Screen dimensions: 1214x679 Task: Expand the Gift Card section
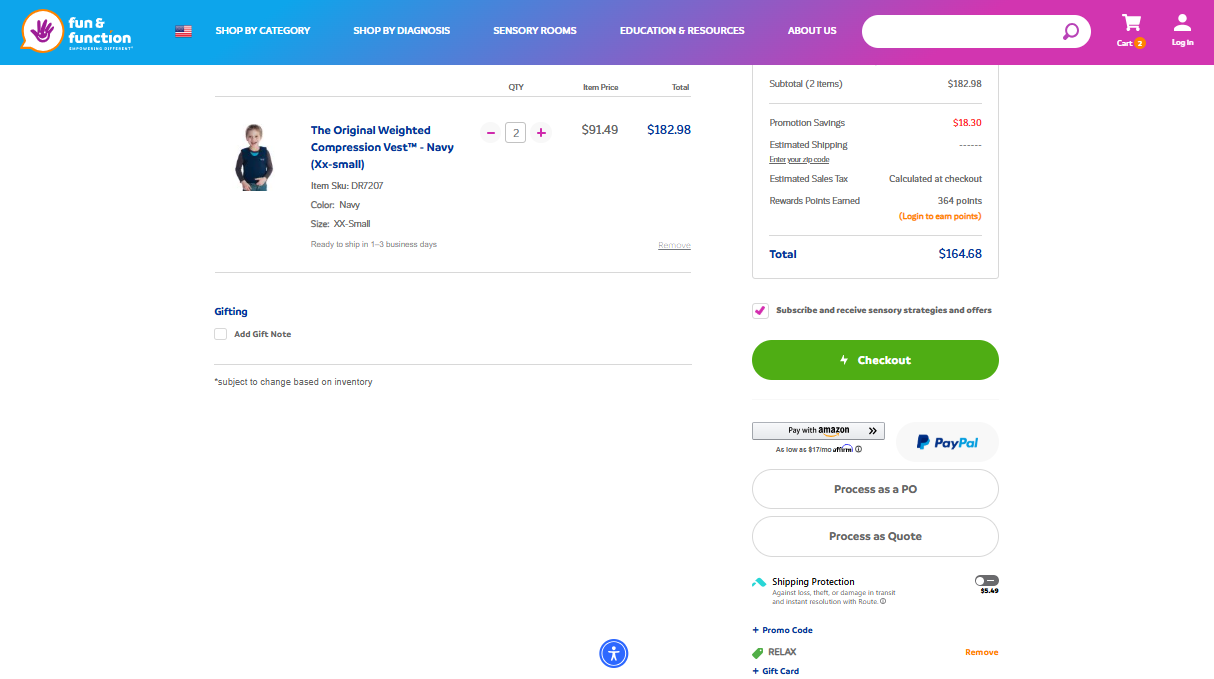[x=776, y=671]
